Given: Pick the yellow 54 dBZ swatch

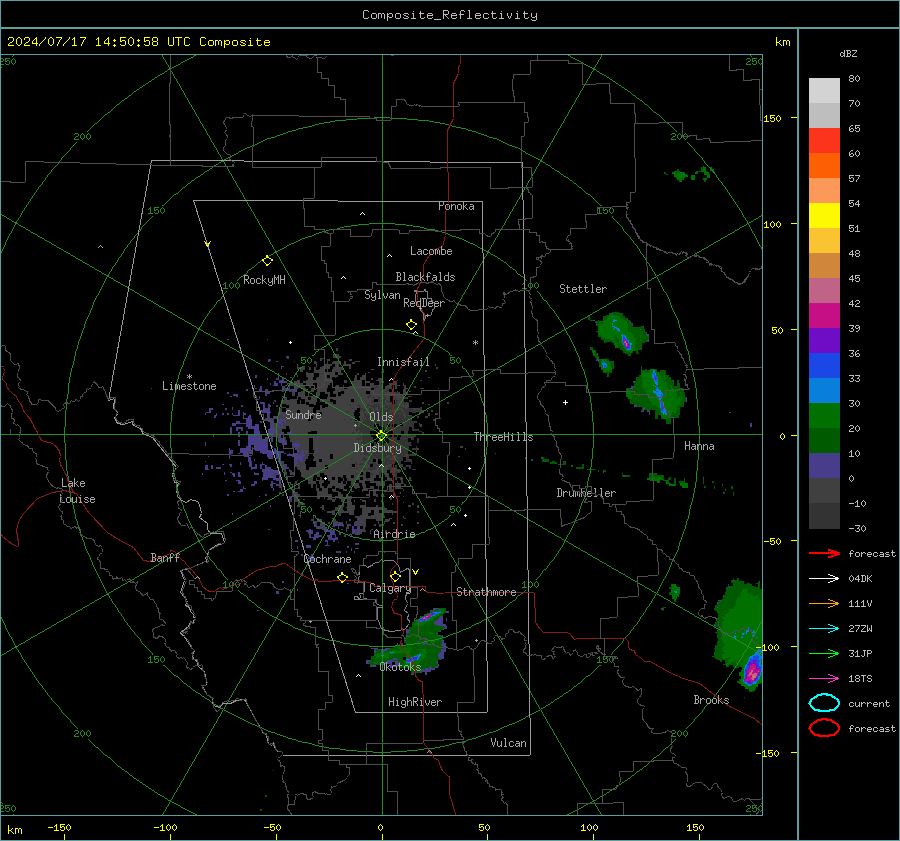Looking at the screenshot, I should pos(824,216).
